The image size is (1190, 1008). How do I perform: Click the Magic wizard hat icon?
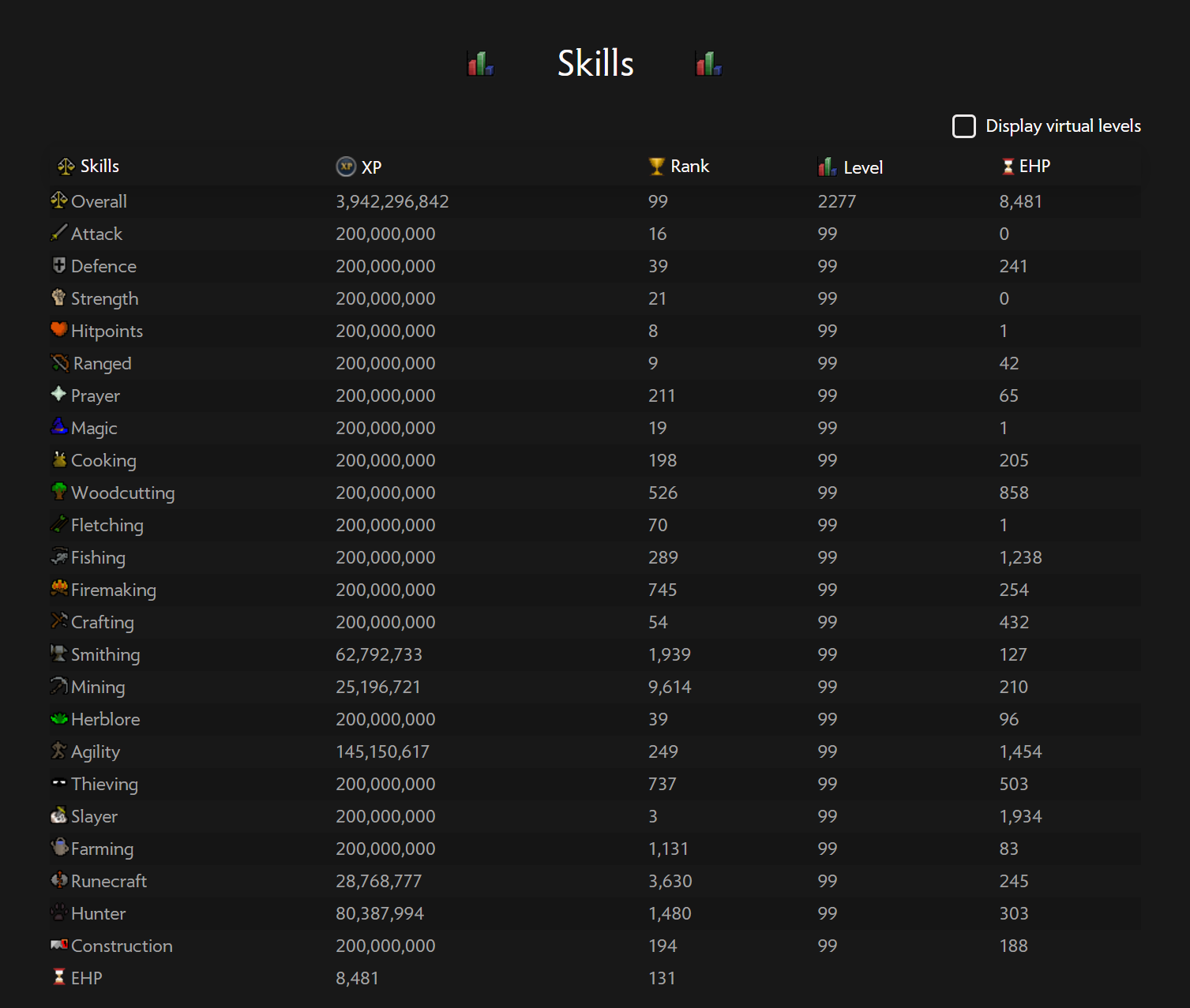tap(59, 427)
